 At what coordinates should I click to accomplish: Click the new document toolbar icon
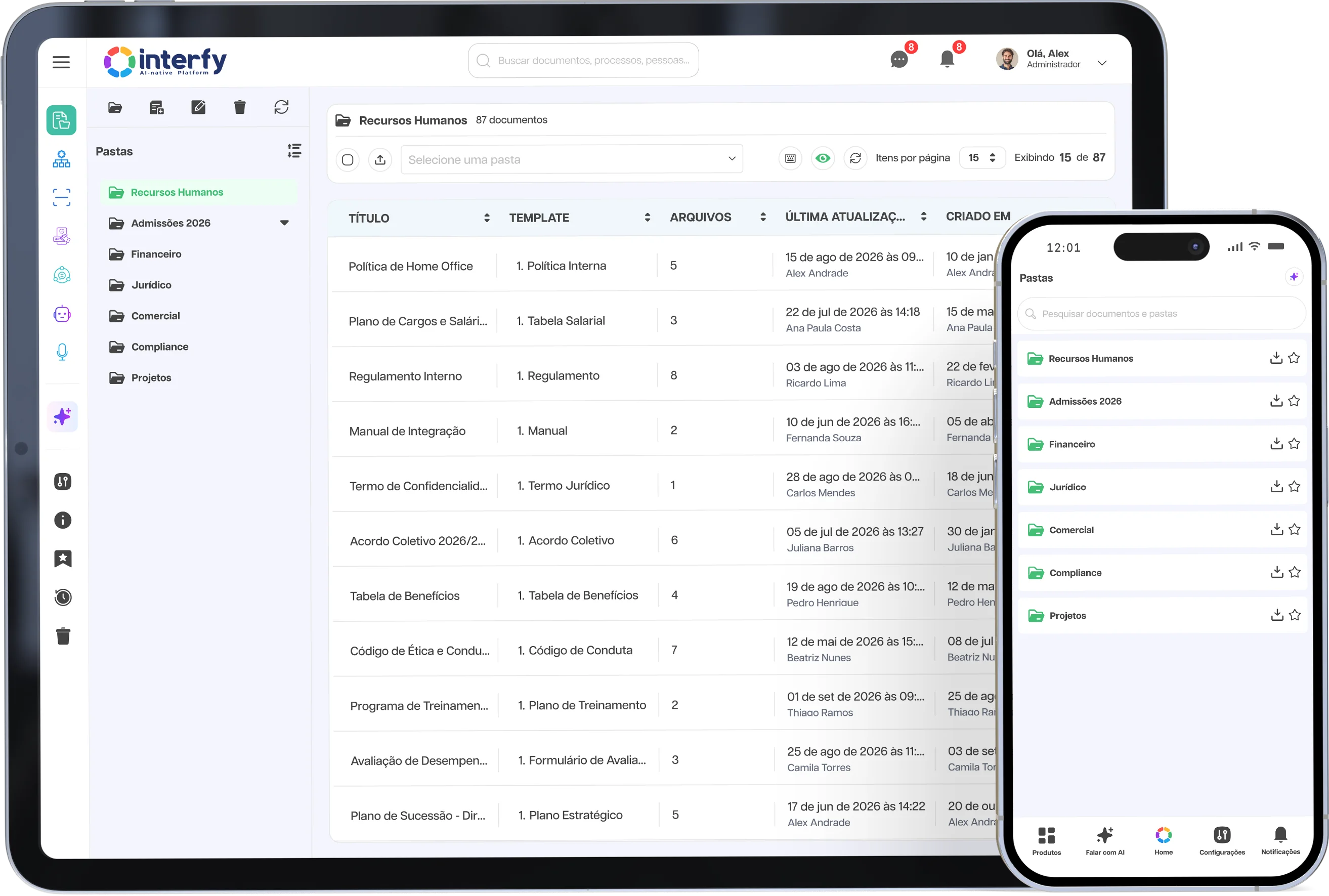156,107
